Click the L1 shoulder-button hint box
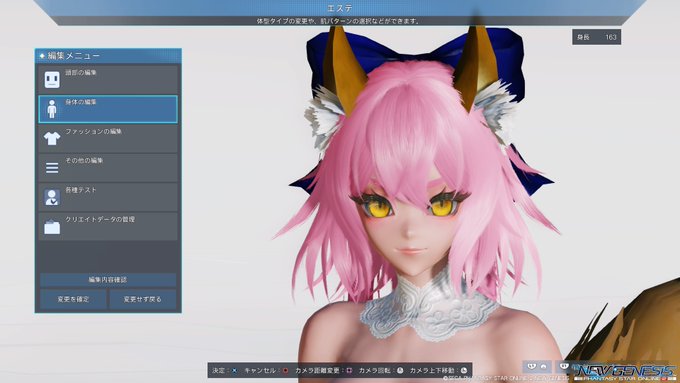Image resolution: width=680 pixels, height=383 pixels. [537, 367]
